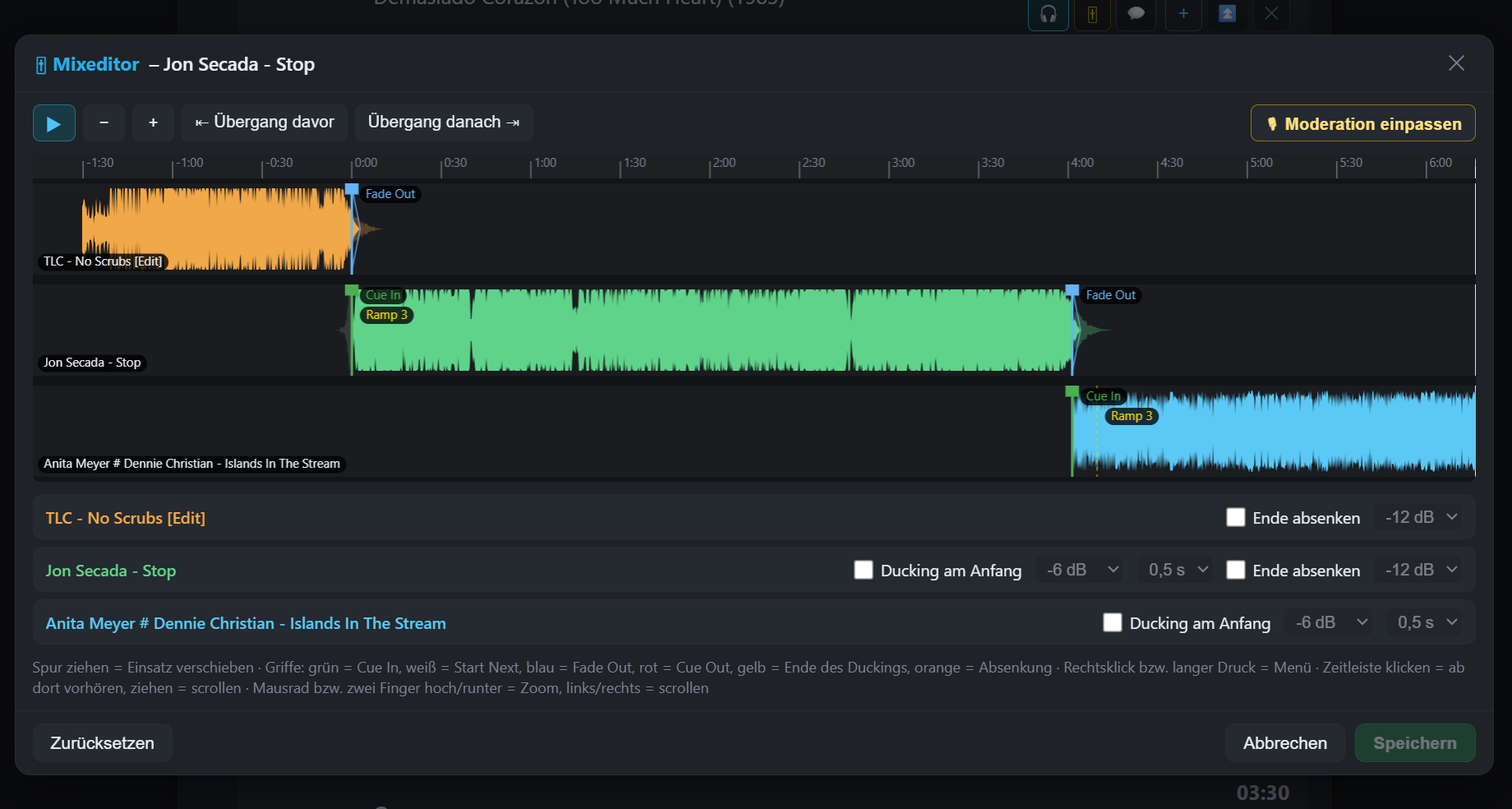Select the green Cue In handle of Jon Secada
Image resolution: width=1512 pixels, height=809 pixels.
click(x=352, y=291)
